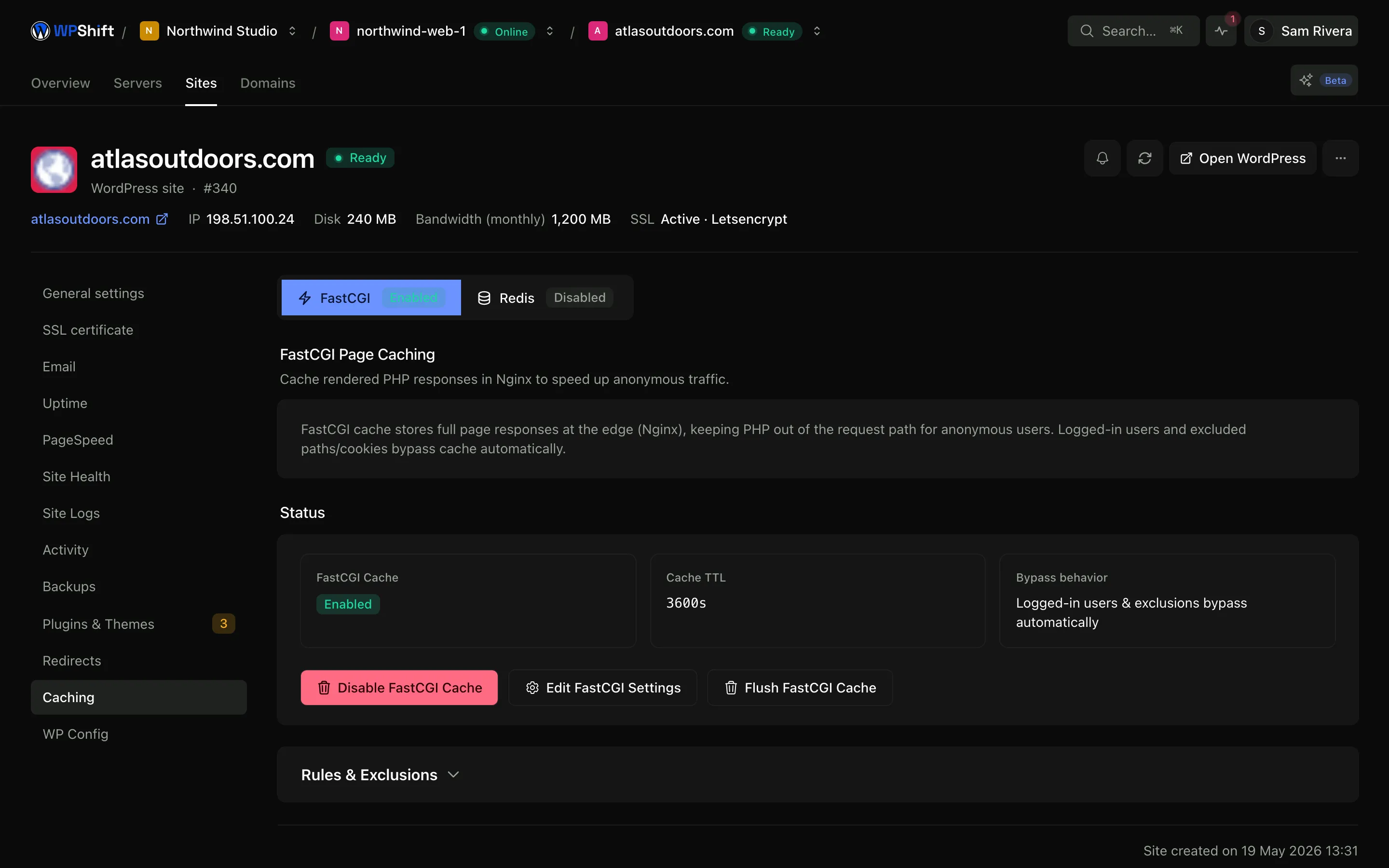Click the Sam Rivera user avatar
1389x868 pixels.
[1261, 31]
